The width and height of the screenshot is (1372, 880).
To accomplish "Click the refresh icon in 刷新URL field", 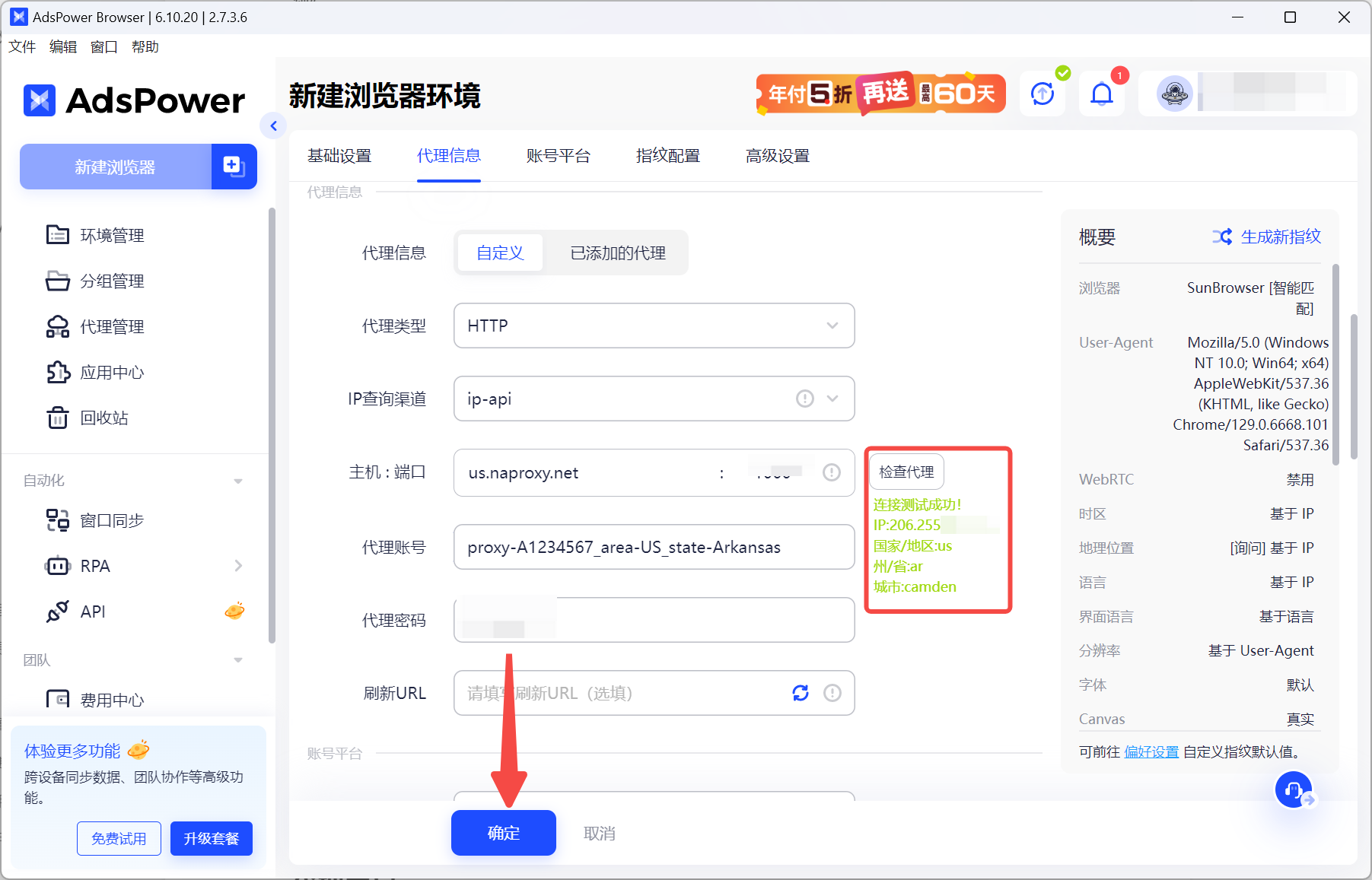I will pos(801,693).
